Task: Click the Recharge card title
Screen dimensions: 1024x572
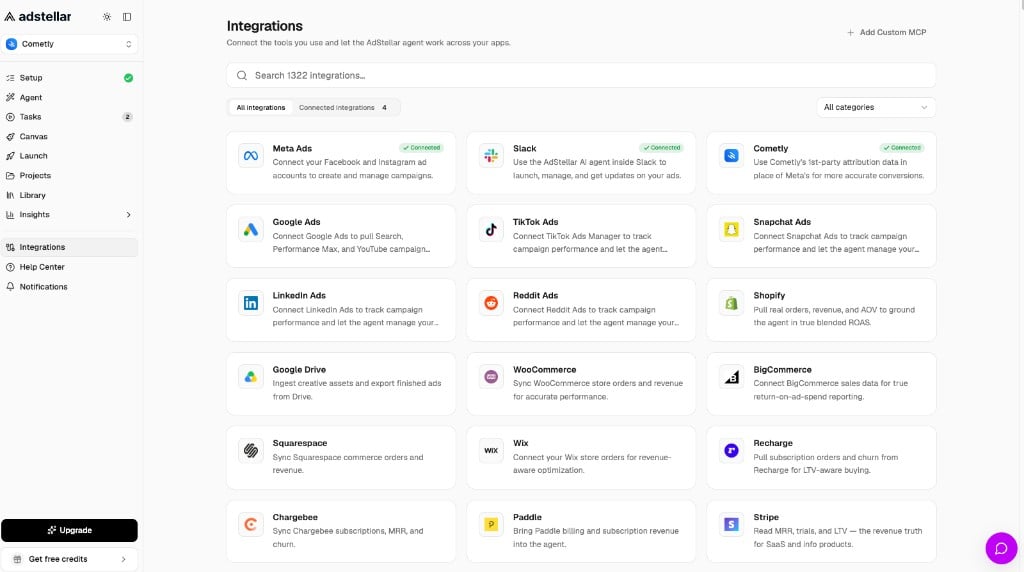Action: click(x=773, y=443)
